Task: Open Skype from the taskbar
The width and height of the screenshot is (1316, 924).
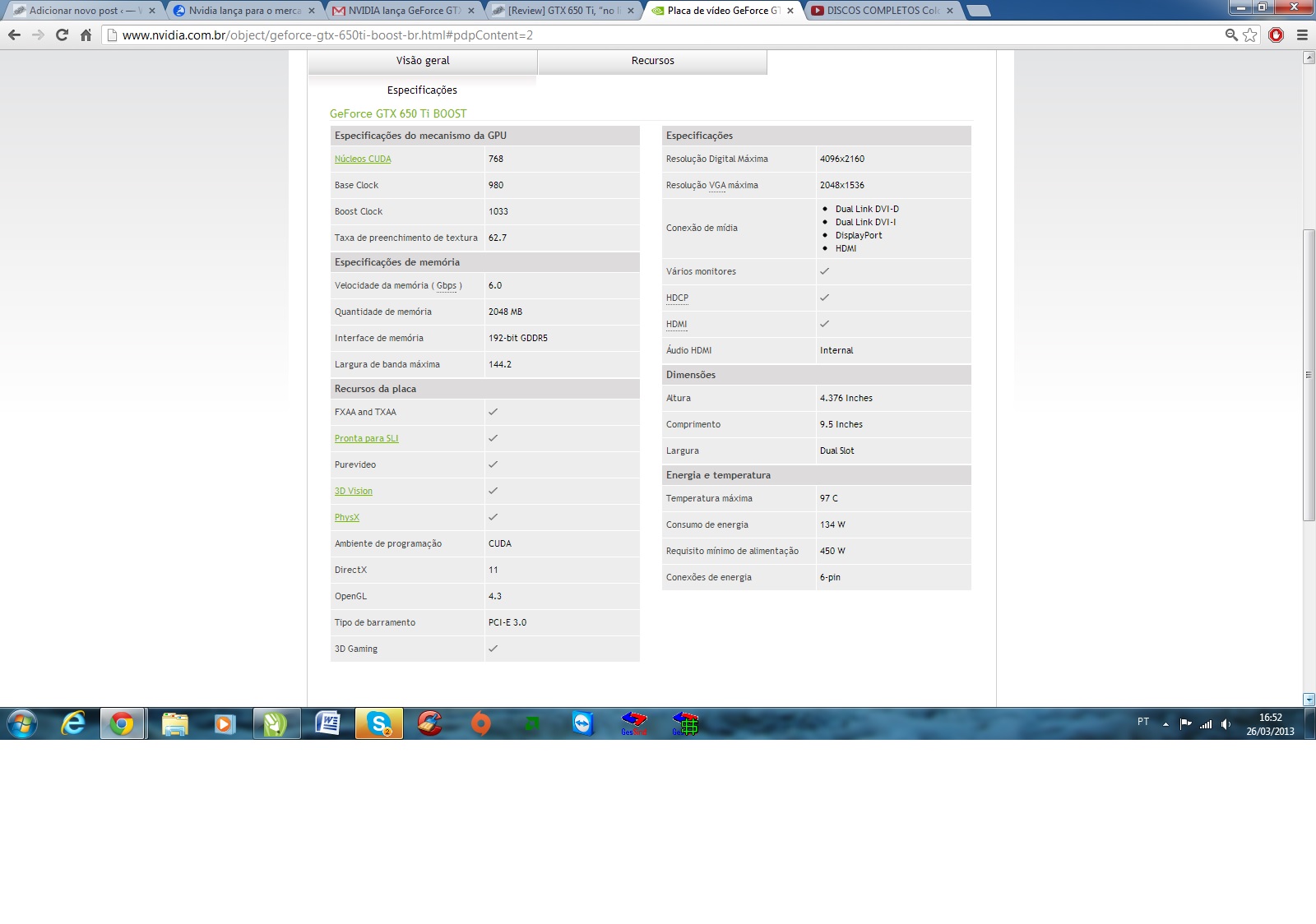Action: click(379, 723)
